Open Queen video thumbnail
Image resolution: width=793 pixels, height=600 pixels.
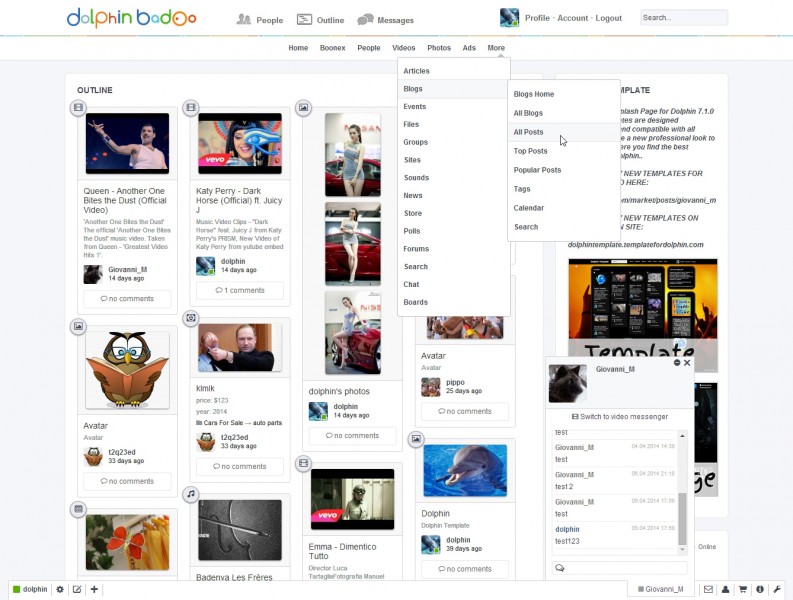click(x=127, y=144)
